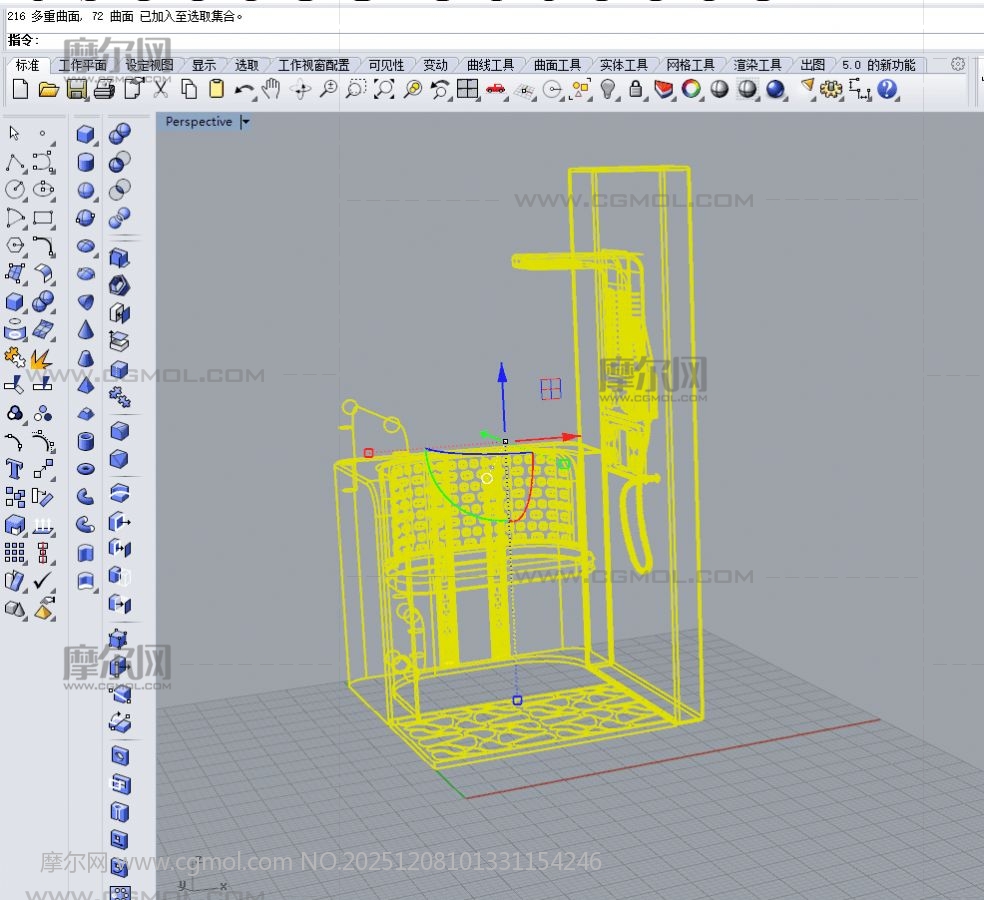984x900 pixels.
Task: Open the Perspective viewport dropdown arrow
Action: point(246,122)
